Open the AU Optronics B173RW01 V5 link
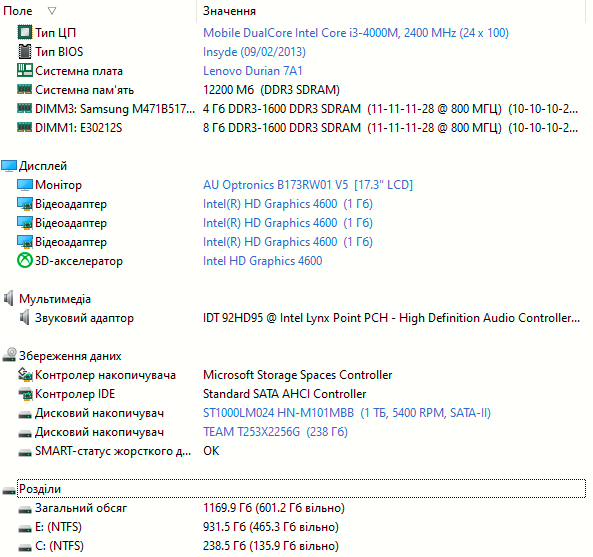Screen dimensions: 593x557 (x=308, y=185)
